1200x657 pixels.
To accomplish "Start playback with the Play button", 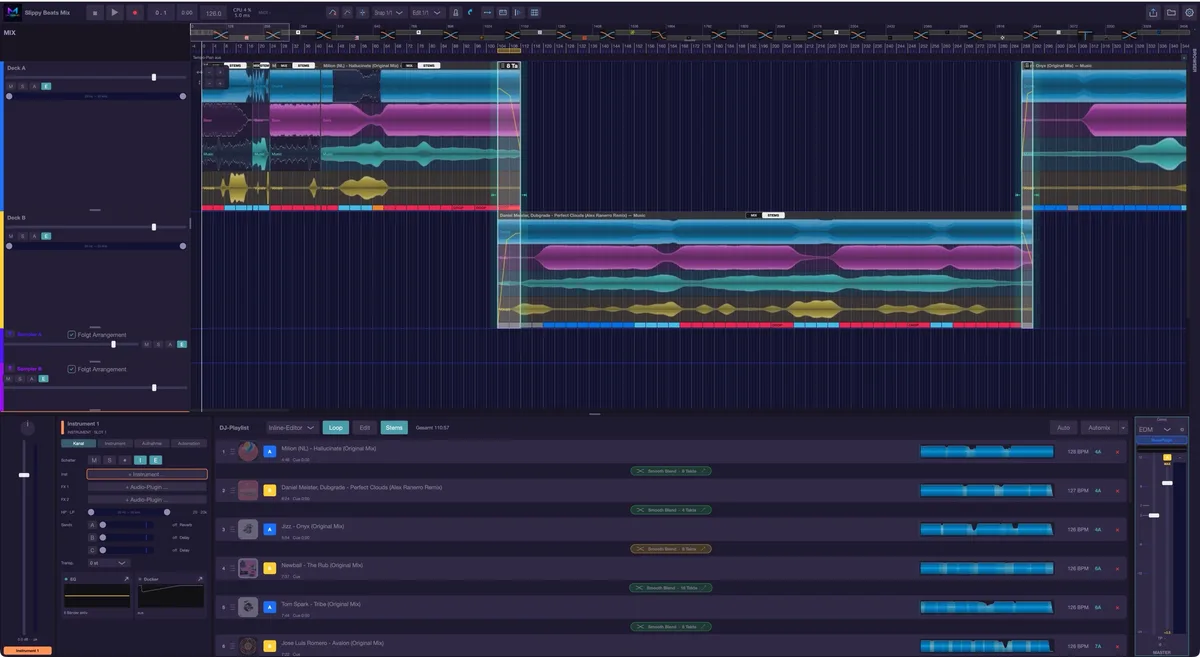I will pos(114,12).
